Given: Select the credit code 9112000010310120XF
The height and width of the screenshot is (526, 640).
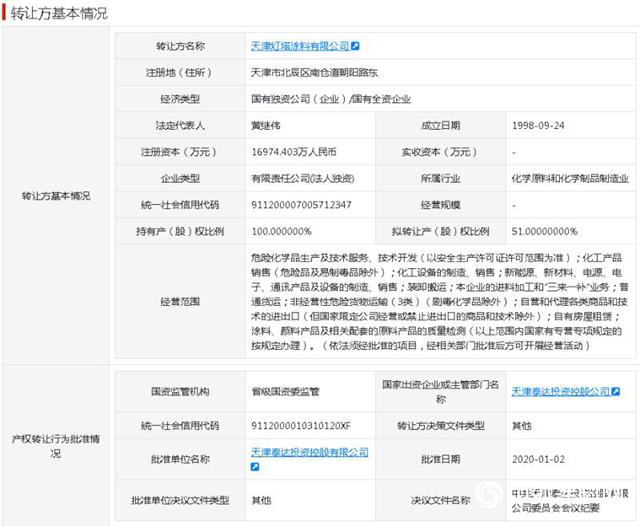Looking at the screenshot, I should 301,426.
